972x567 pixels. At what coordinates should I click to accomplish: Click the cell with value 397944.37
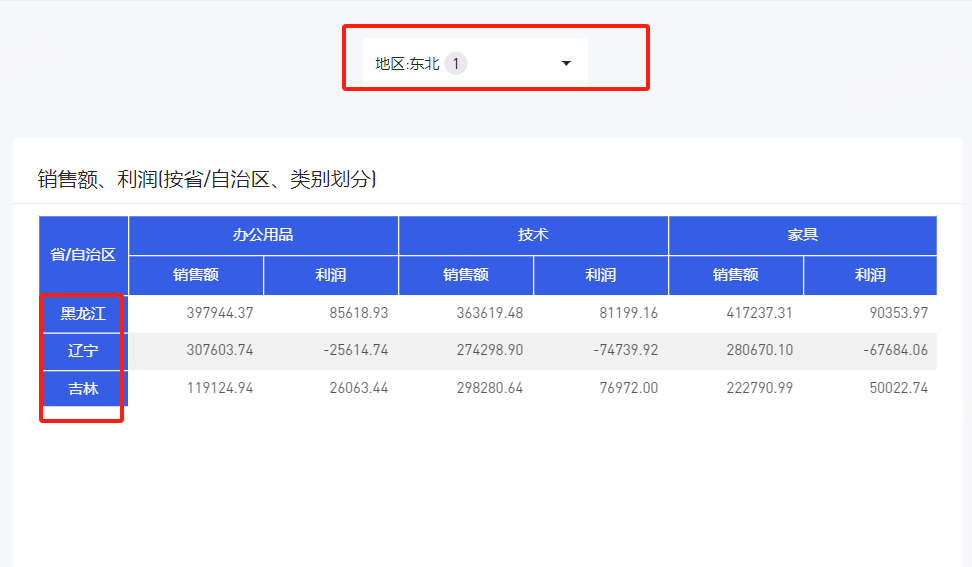(x=220, y=313)
